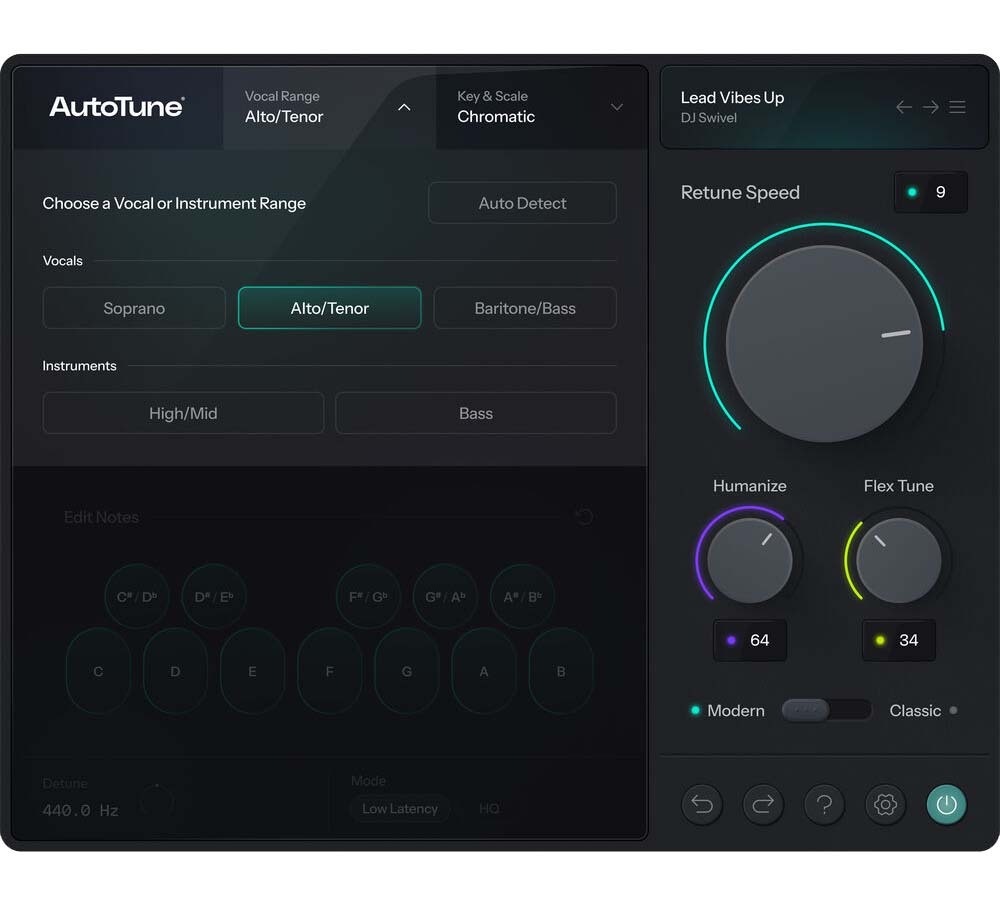The height and width of the screenshot is (902, 1000).
Task: Toggle the D note button
Action: [x=175, y=671]
